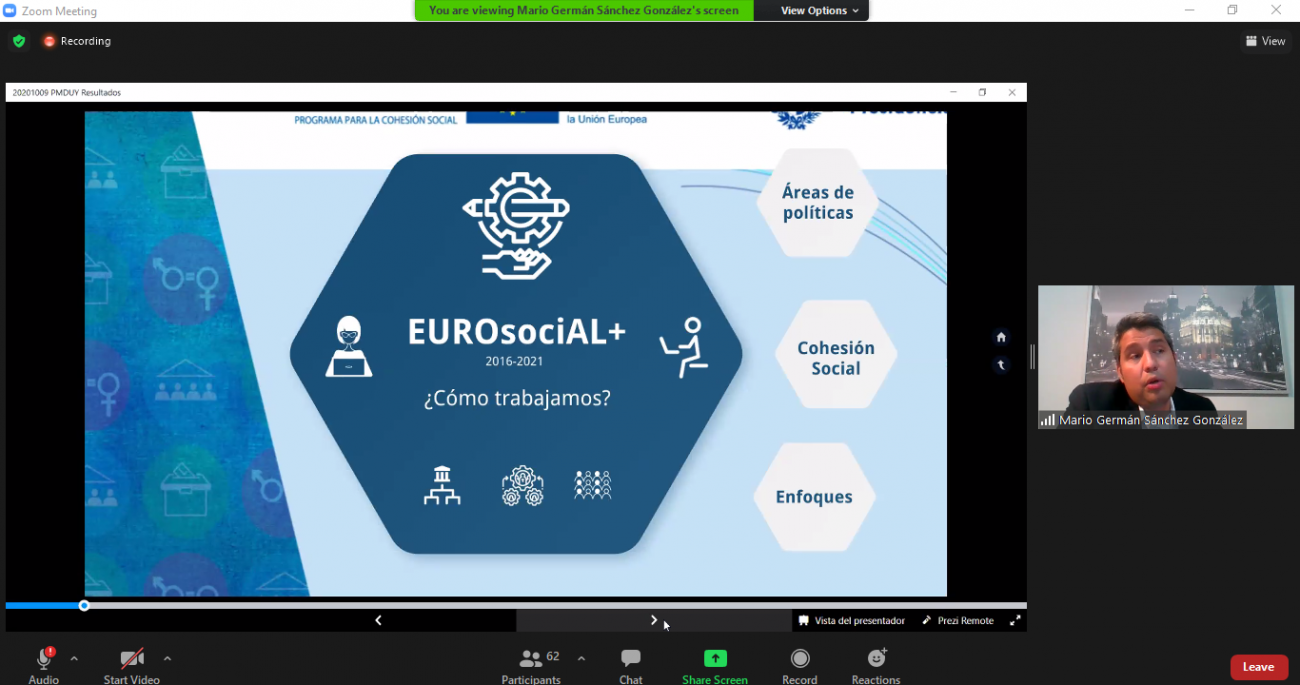
Task: Select the Áreas de políticas hexagon
Action: (x=818, y=203)
